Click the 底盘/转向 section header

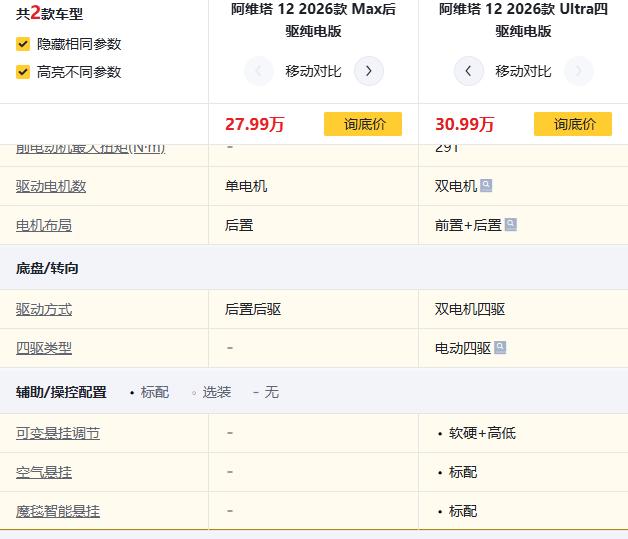[x=47, y=268]
